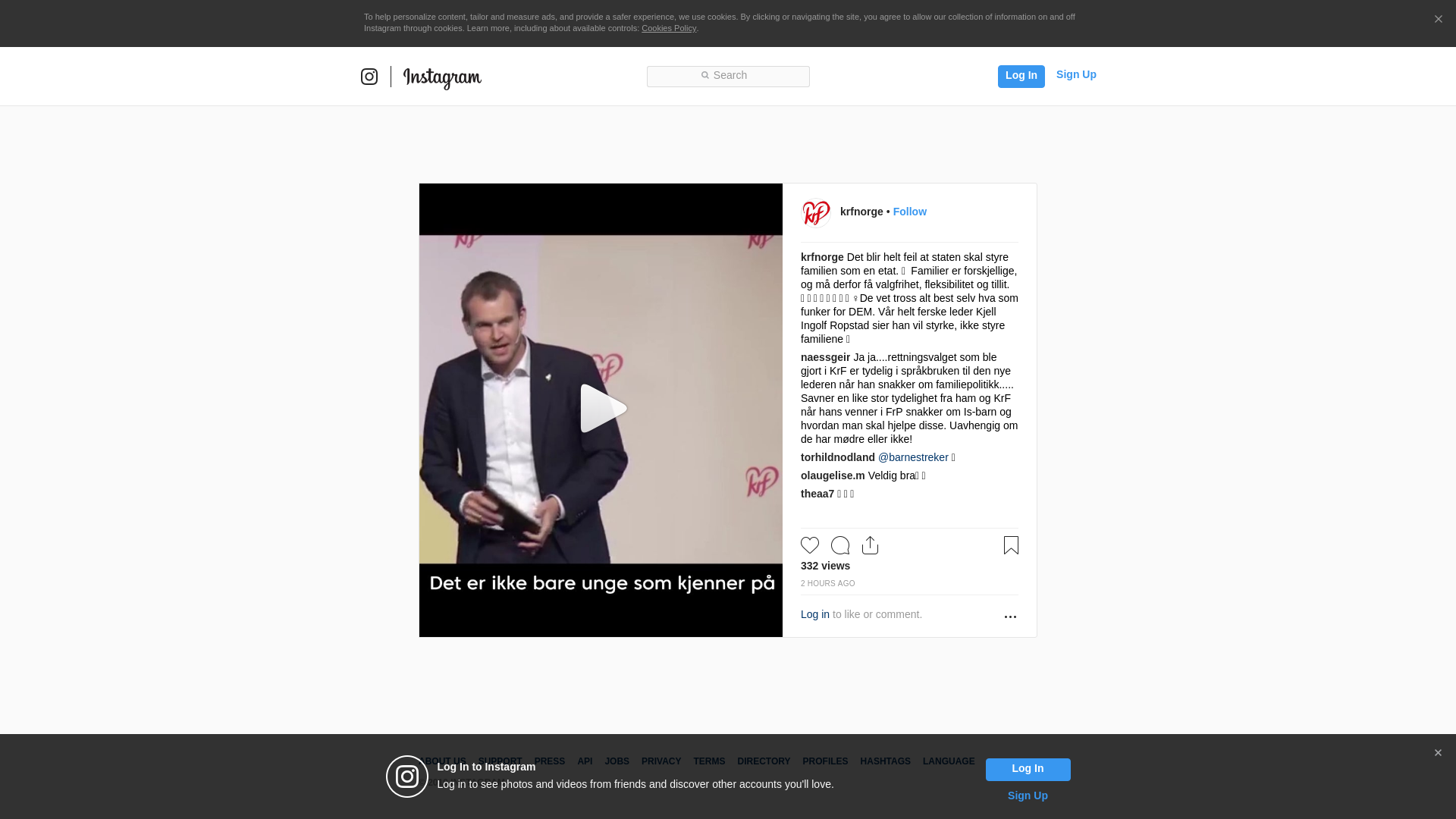Focus the Search field
This screenshot has height=819, width=1456.
[728, 76]
